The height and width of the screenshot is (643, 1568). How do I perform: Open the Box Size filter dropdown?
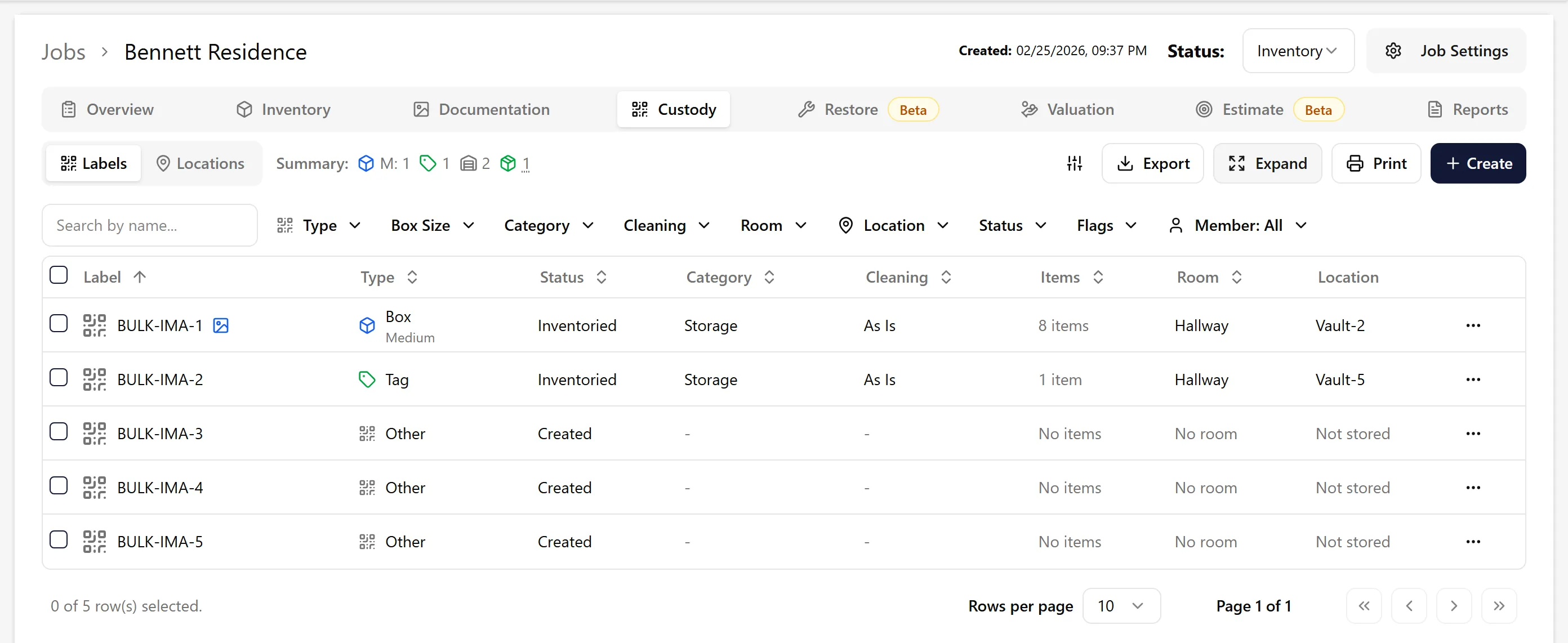click(433, 226)
